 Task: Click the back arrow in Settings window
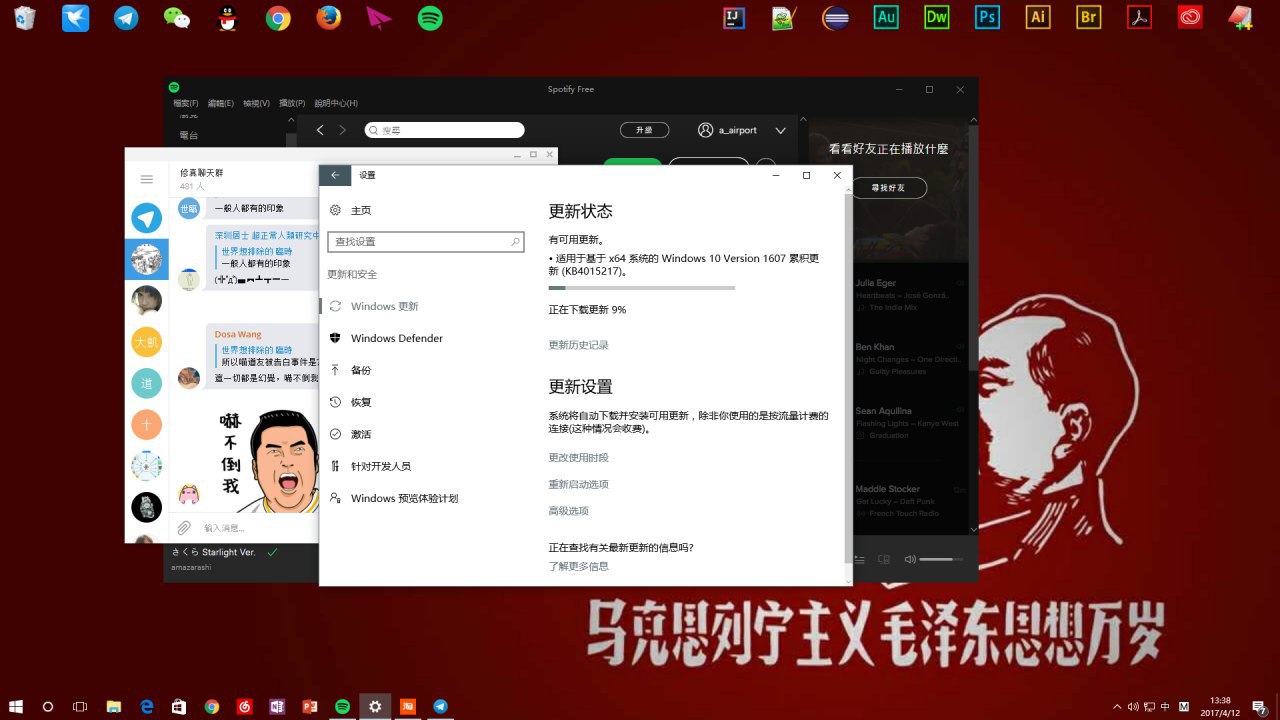(x=335, y=175)
